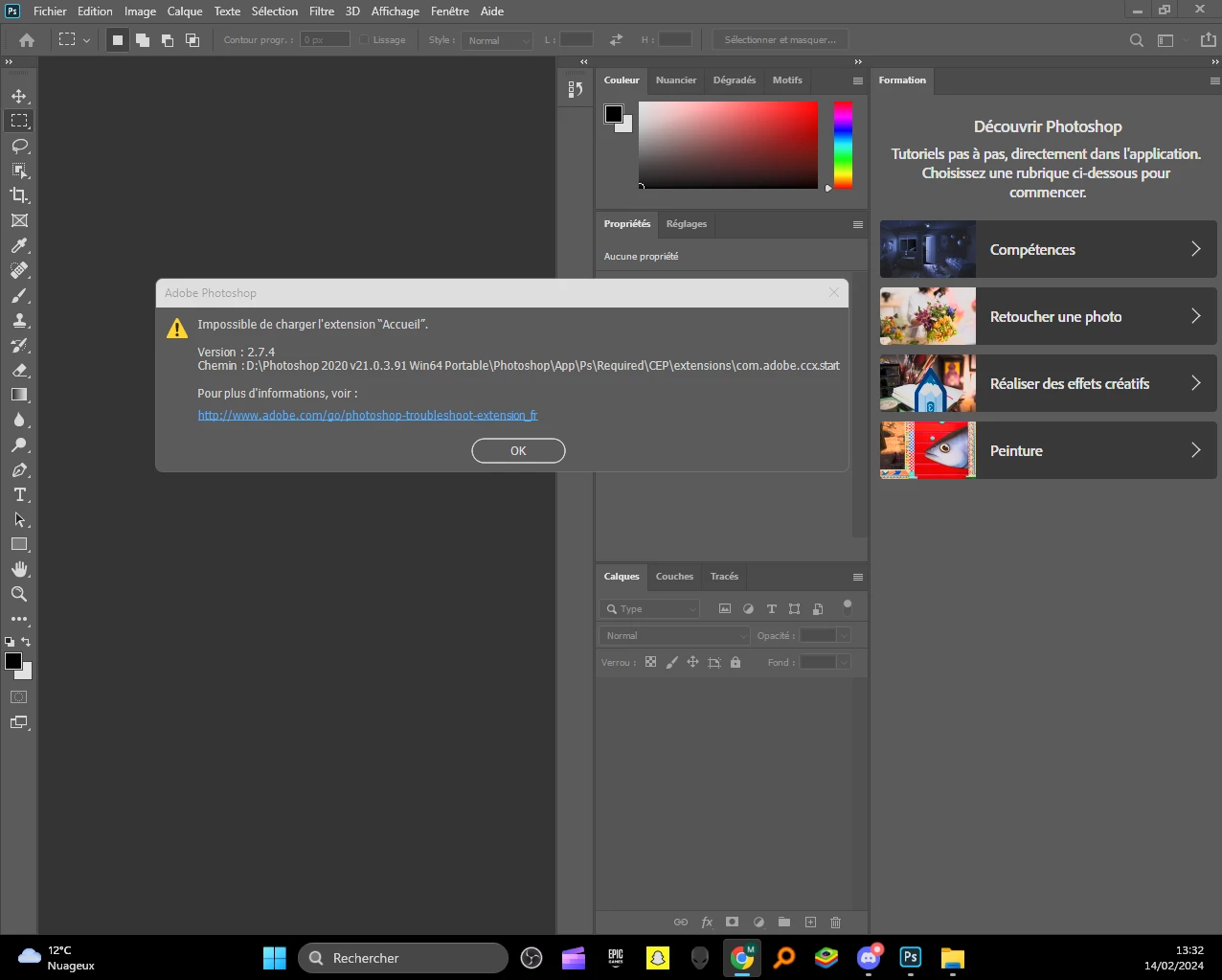
Task: Open the Calques panel menu
Action: click(858, 577)
